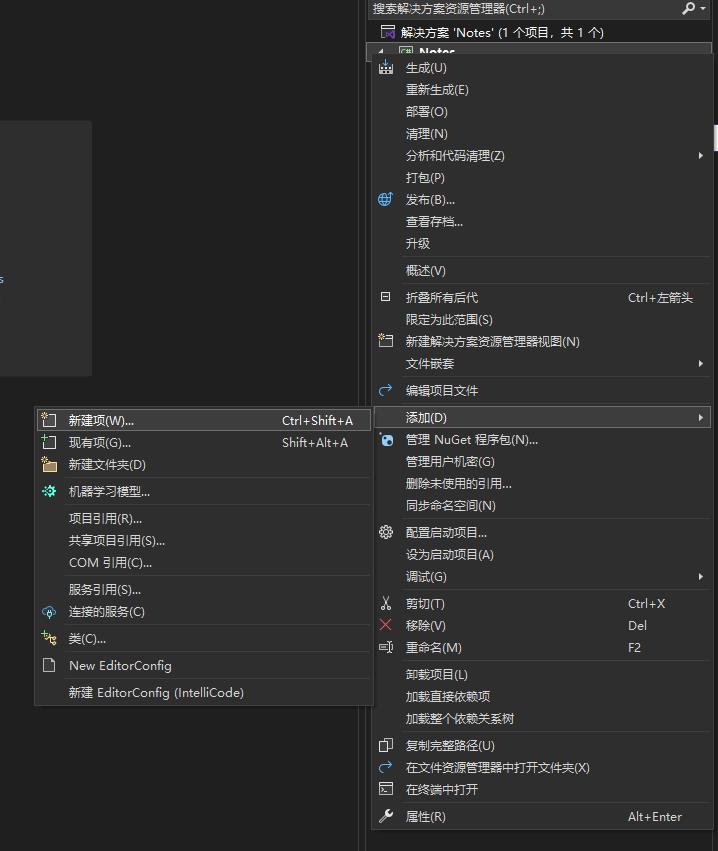Select 服务引用(S)... in Add submenu
The image size is (718, 851).
[204, 589]
